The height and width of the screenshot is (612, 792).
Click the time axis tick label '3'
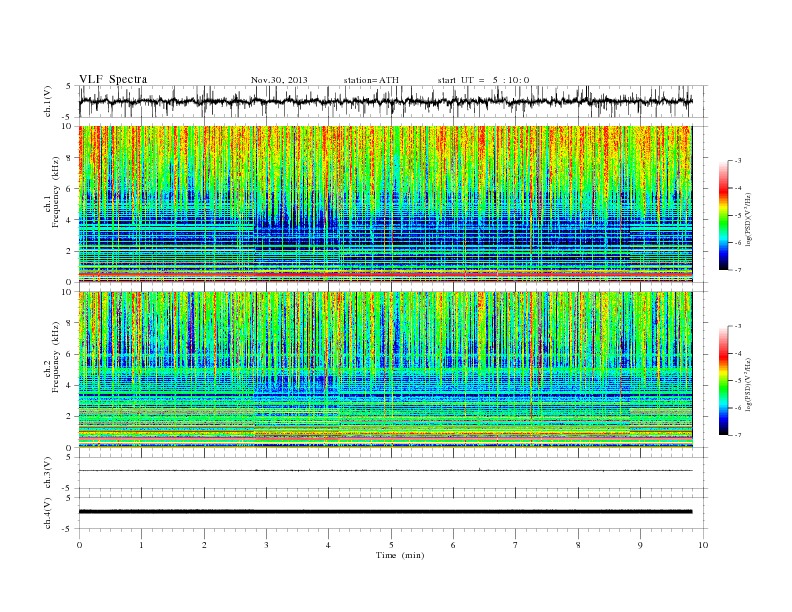point(266,545)
